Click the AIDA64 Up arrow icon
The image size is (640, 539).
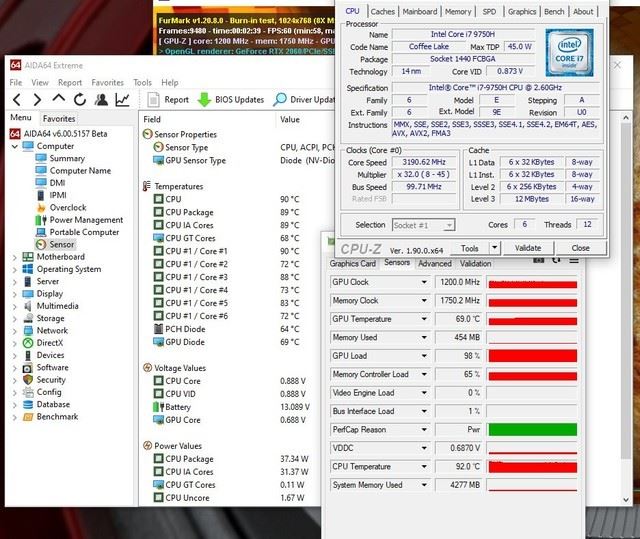pyautogui.click(x=59, y=98)
